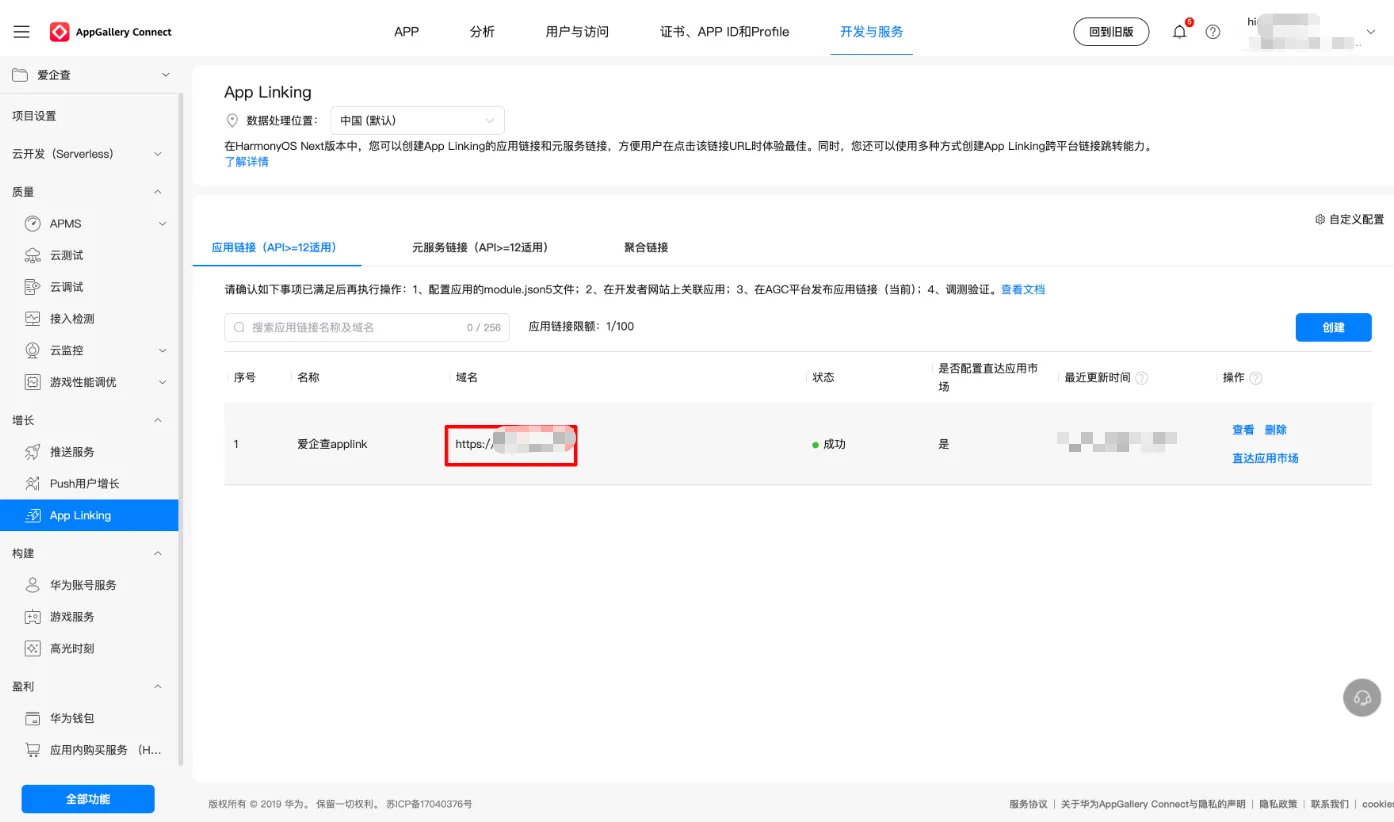Click the 爱企查applink name cell
This screenshot has height=822, width=1394.
[332, 444]
